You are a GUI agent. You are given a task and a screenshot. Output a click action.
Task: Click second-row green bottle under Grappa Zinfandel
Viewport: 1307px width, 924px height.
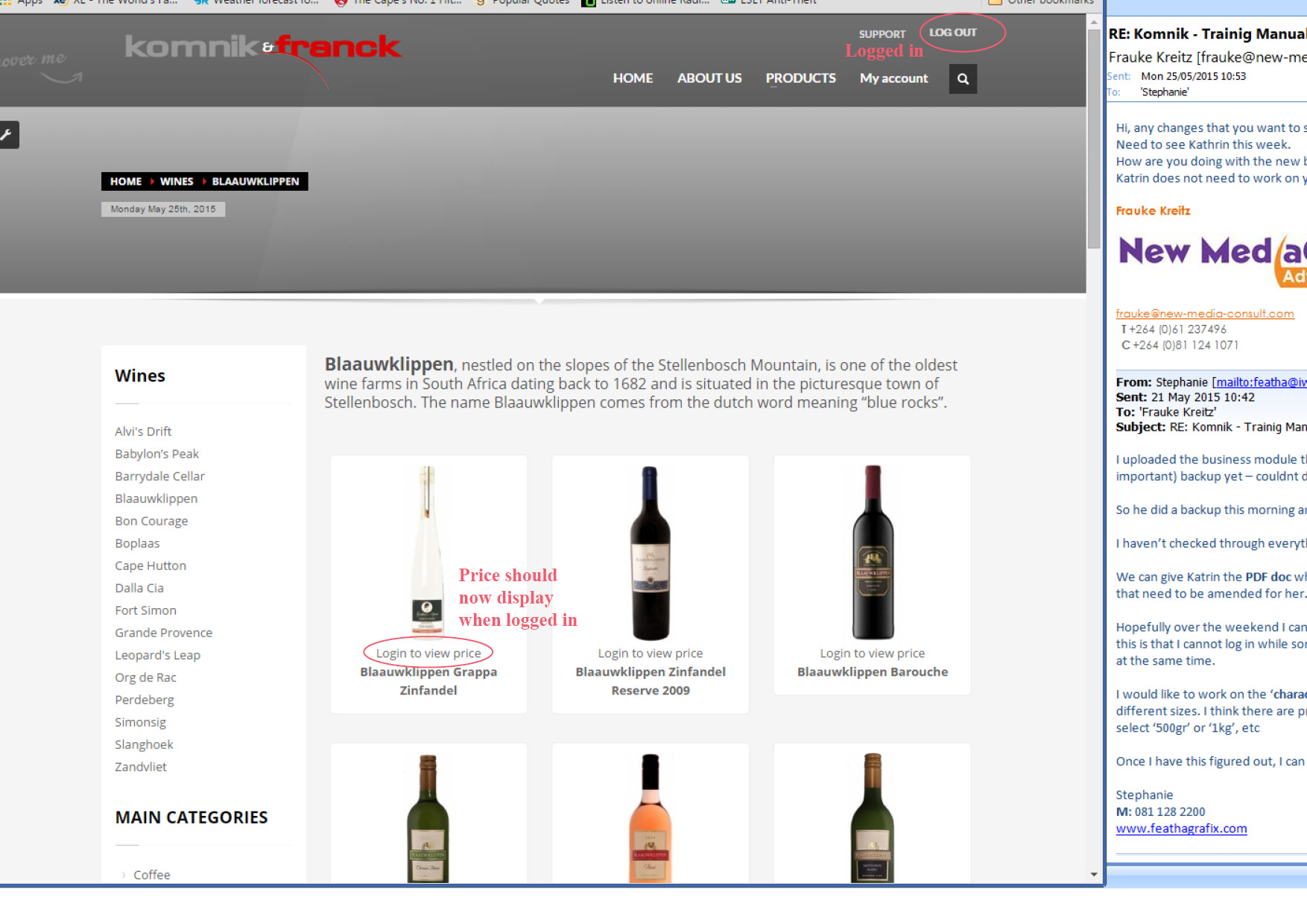click(428, 818)
